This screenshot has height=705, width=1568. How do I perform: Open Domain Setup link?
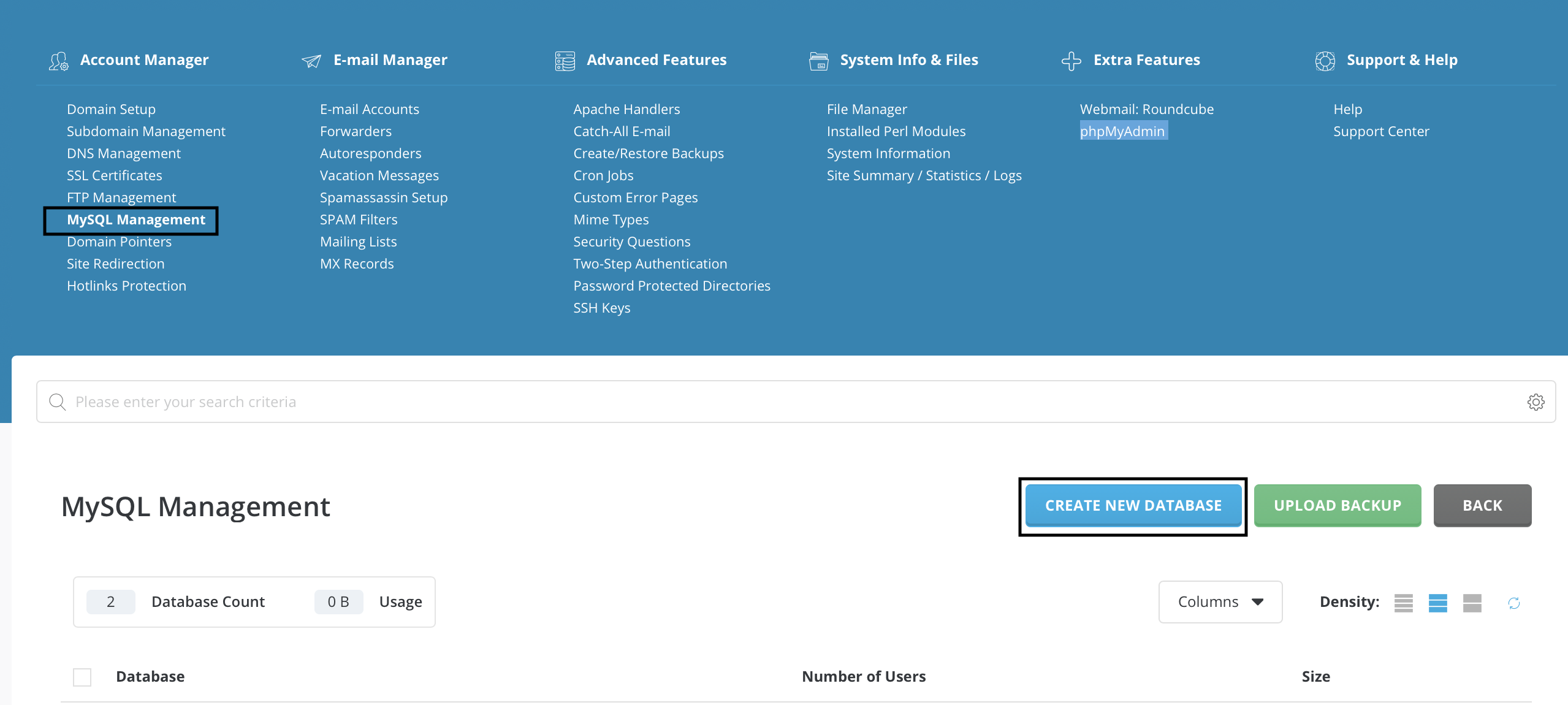click(x=111, y=109)
